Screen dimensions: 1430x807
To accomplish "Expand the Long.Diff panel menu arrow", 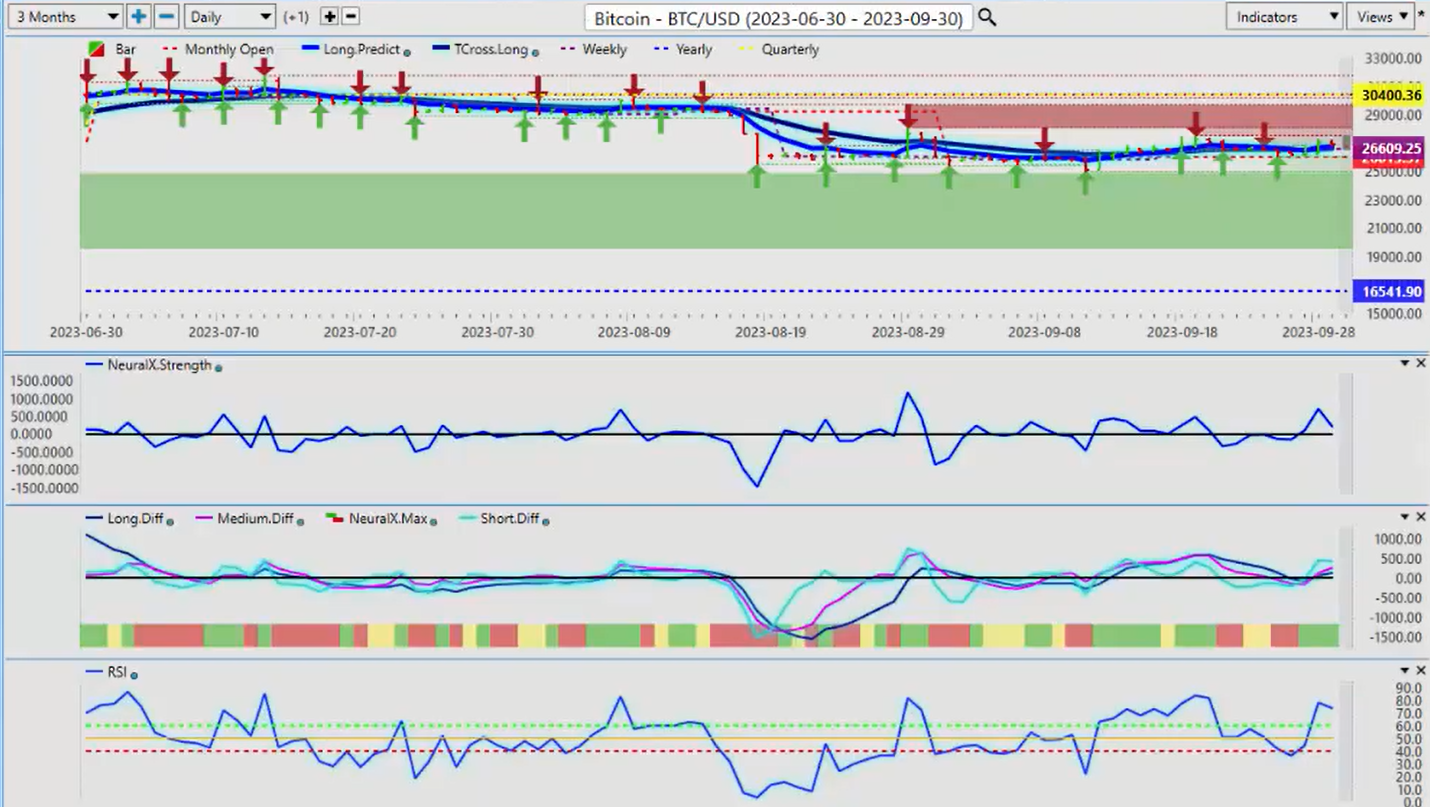I will [1405, 516].
